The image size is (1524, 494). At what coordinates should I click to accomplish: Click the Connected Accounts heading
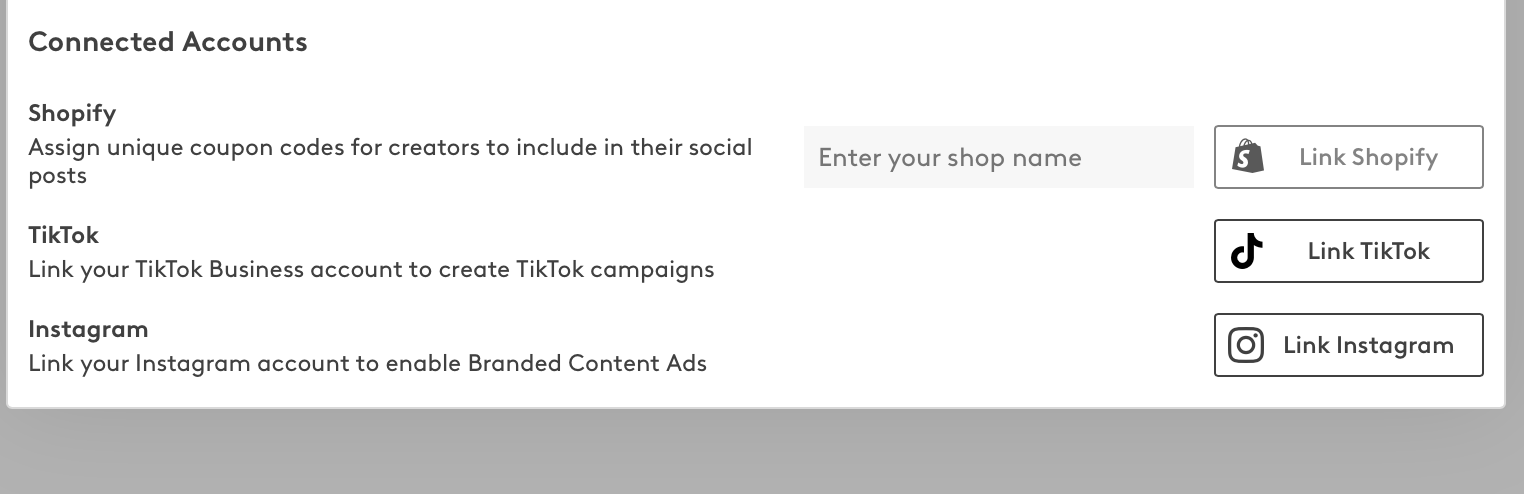[x=167, y=42]
